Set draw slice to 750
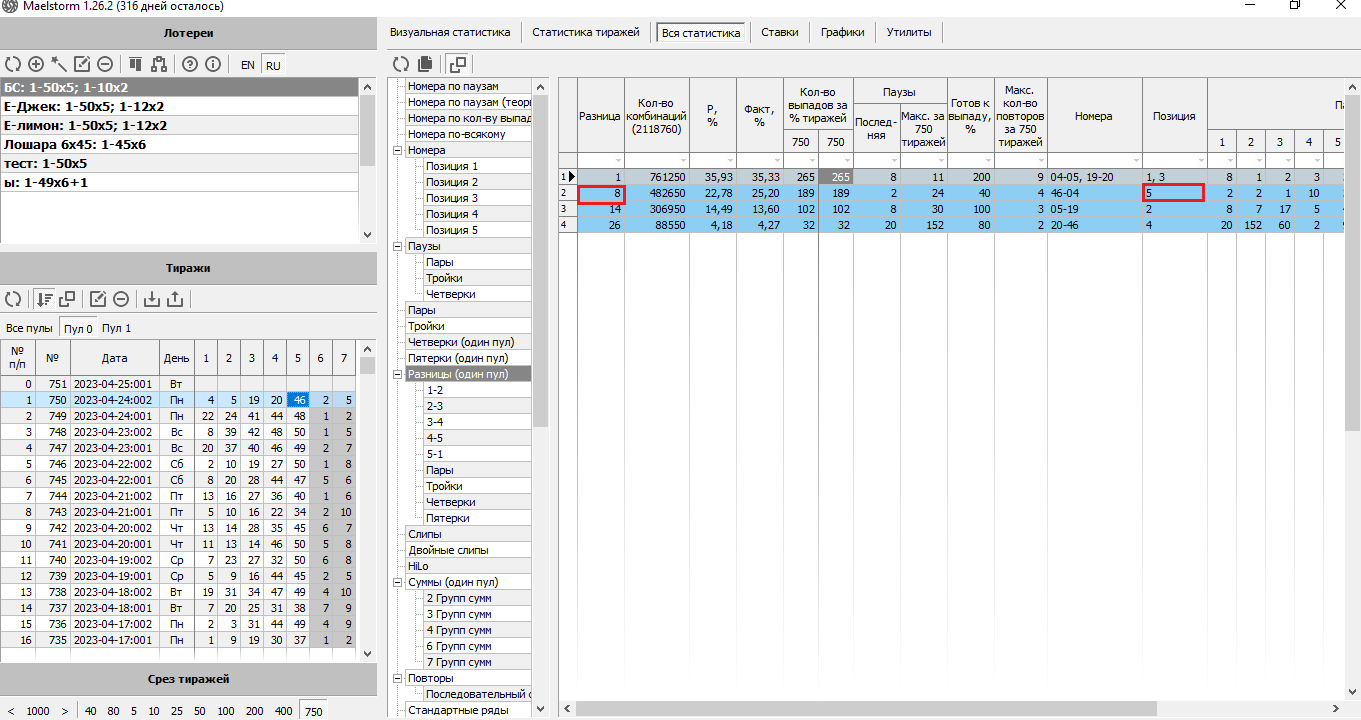The width and height of the screenshot is (1361, 720). pos(314,710)
